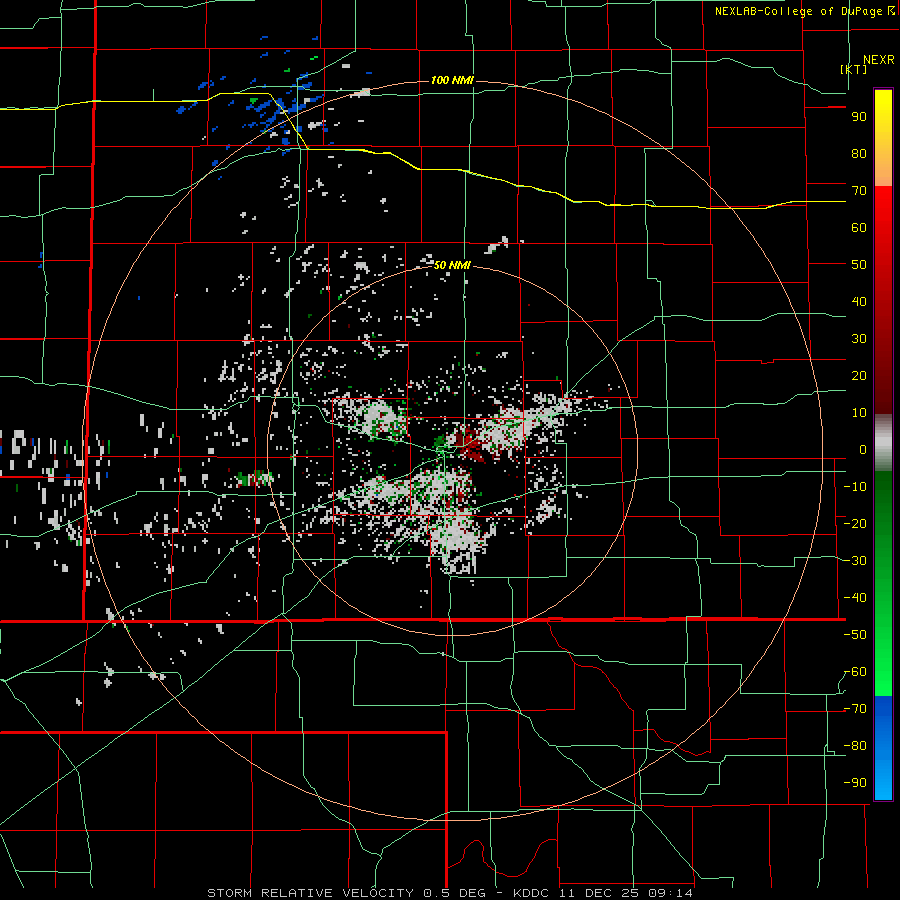Click the "-40" value on the velocity scale
Screen dimensions: 900x900
[855, 598]
